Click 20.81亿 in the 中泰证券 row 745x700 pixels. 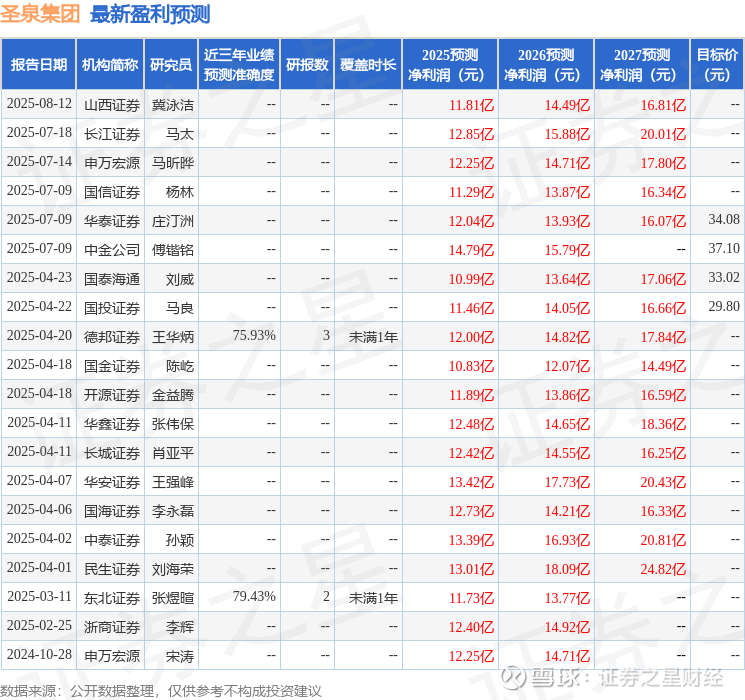tap(663, 540)
